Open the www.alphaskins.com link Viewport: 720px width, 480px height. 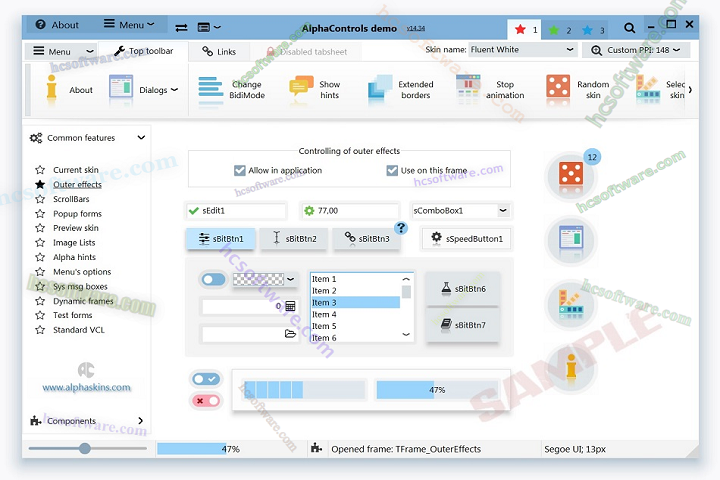[86, 387]
